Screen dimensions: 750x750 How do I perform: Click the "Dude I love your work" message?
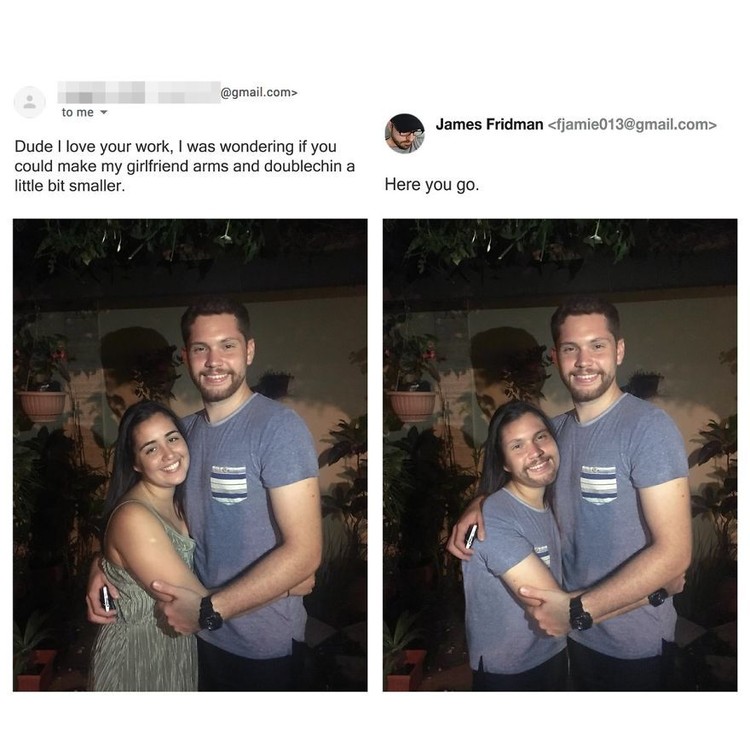[x=185, y=166]
